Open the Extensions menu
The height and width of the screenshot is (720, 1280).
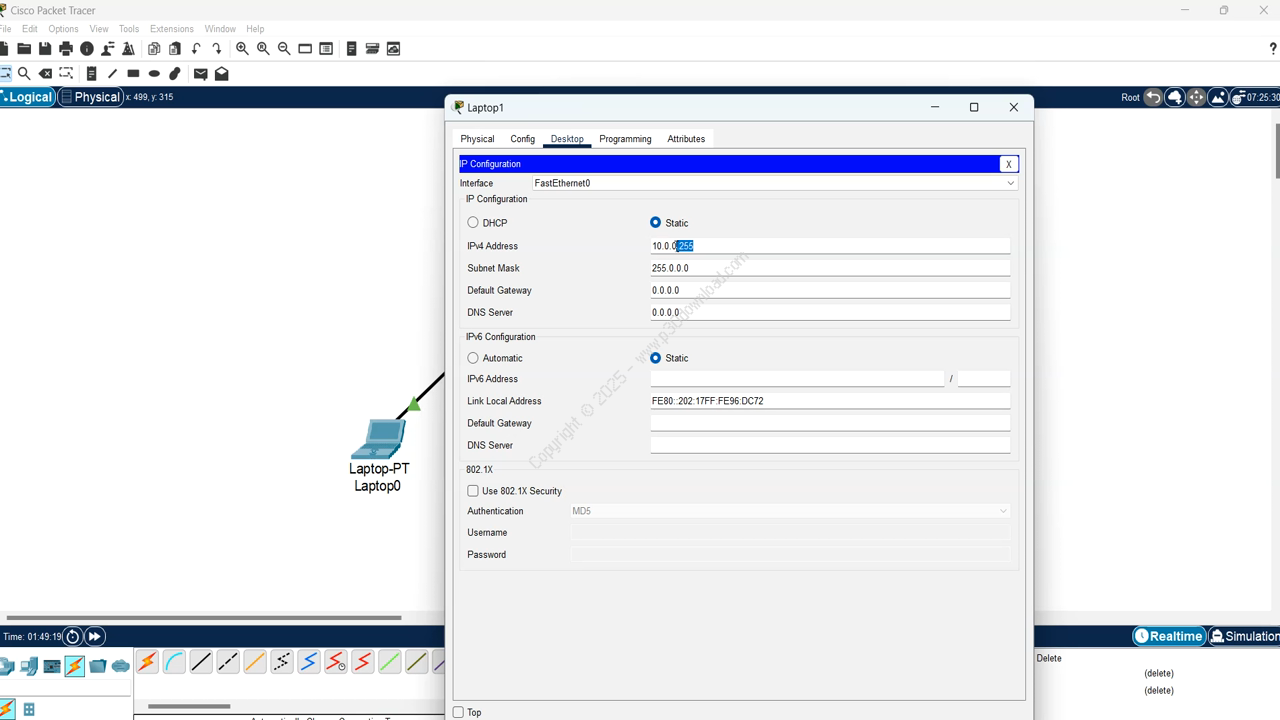coord(172,29)
